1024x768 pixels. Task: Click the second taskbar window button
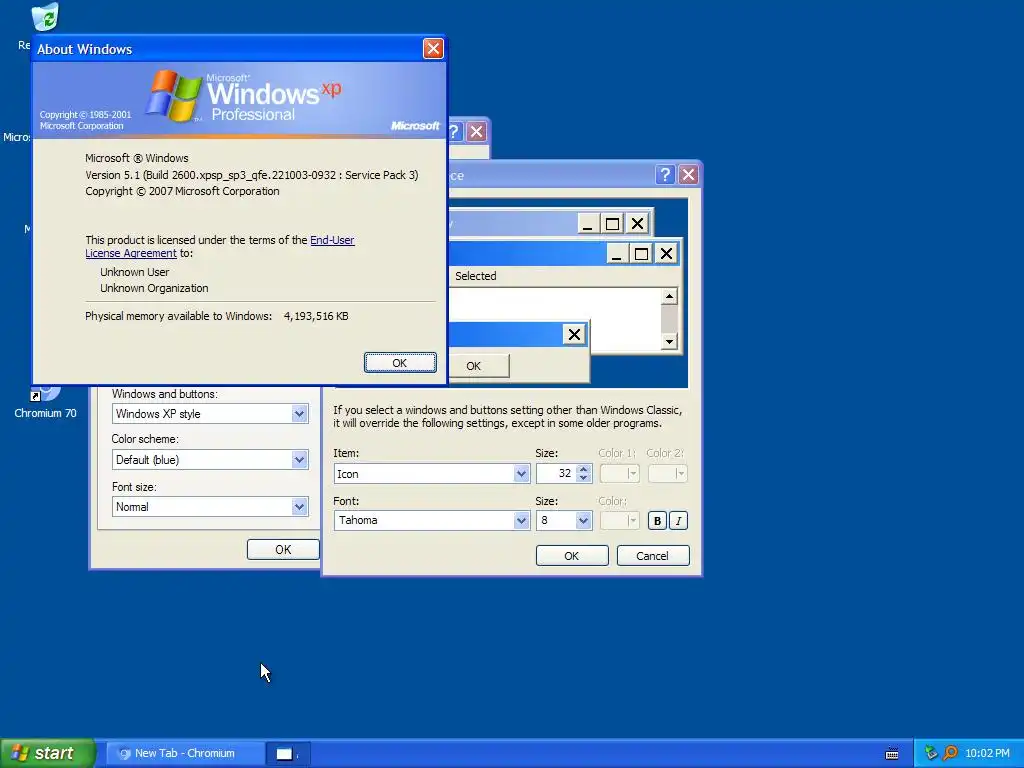pyautogui.click(x=287, y=754)
